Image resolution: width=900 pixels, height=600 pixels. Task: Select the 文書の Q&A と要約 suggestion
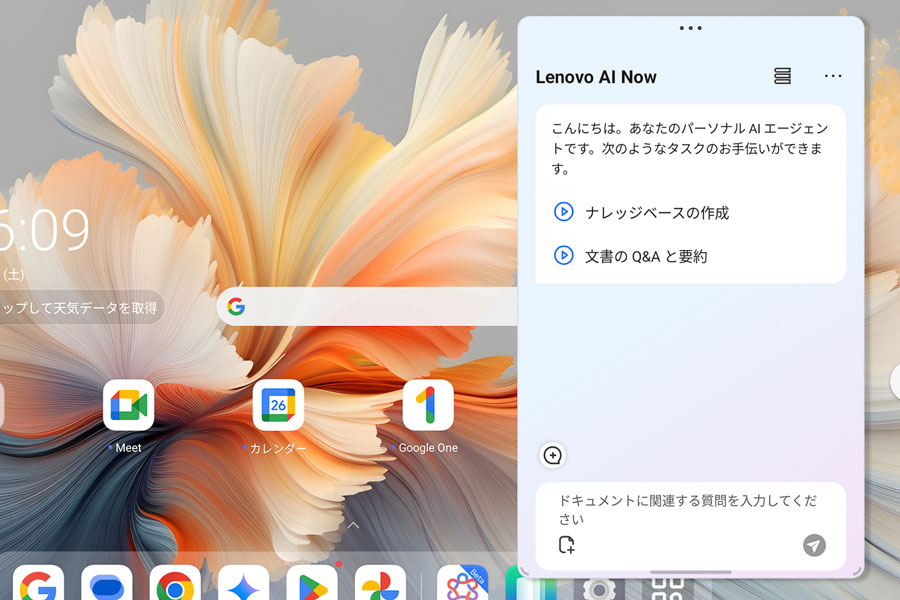coord(630,256)
